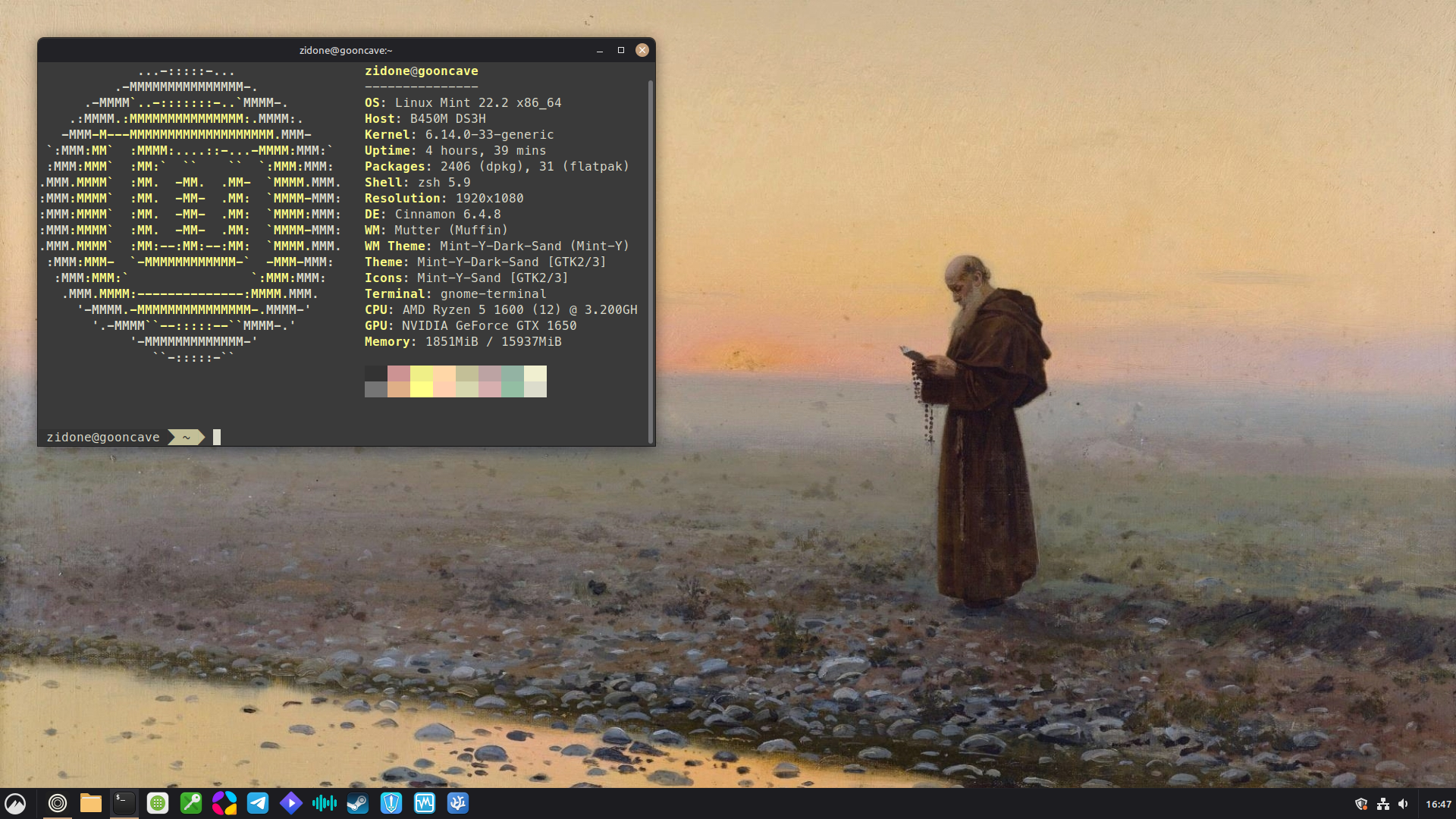
Task: Open the green dotted-grid app icon
Action: 158,803
